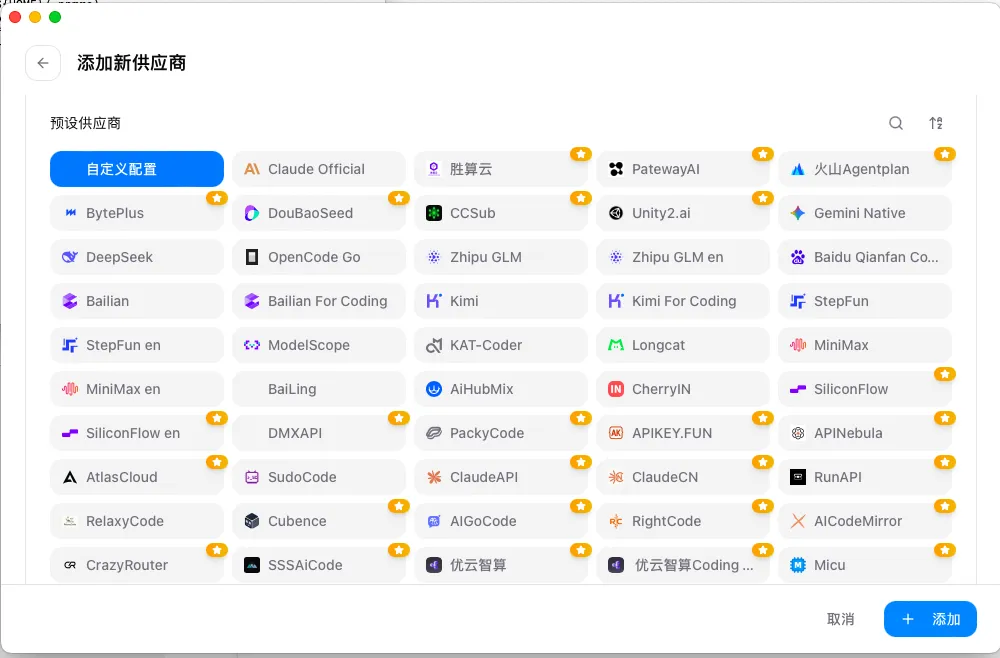Select the Micu provider
The width and height of the screenshot is (1000, 658).
tap(865, 565)
